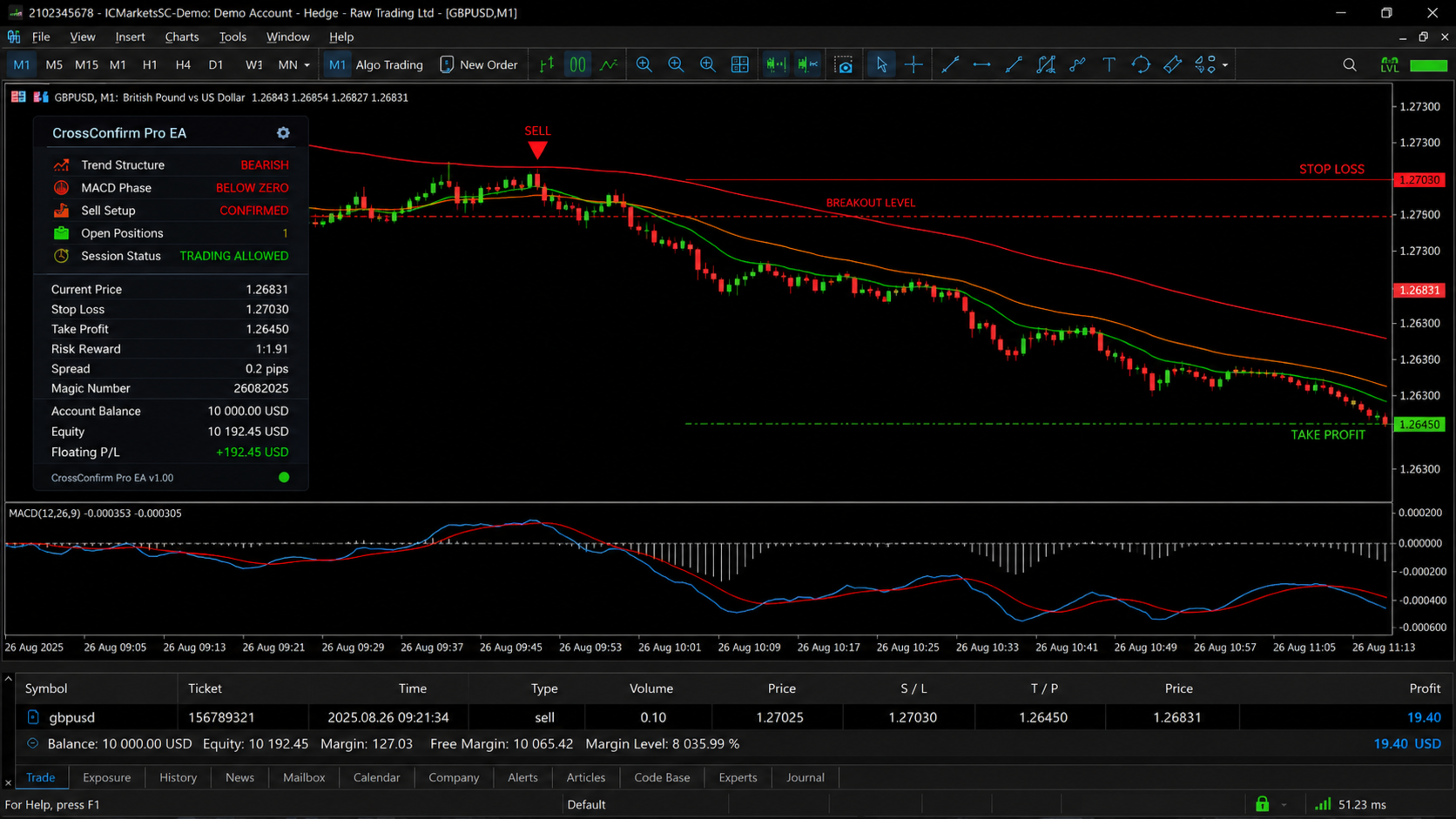Viewport: 1456px width, 819px height.
Task: Click the 1.27030 stop loss price tag
Action: point(1419,179)
